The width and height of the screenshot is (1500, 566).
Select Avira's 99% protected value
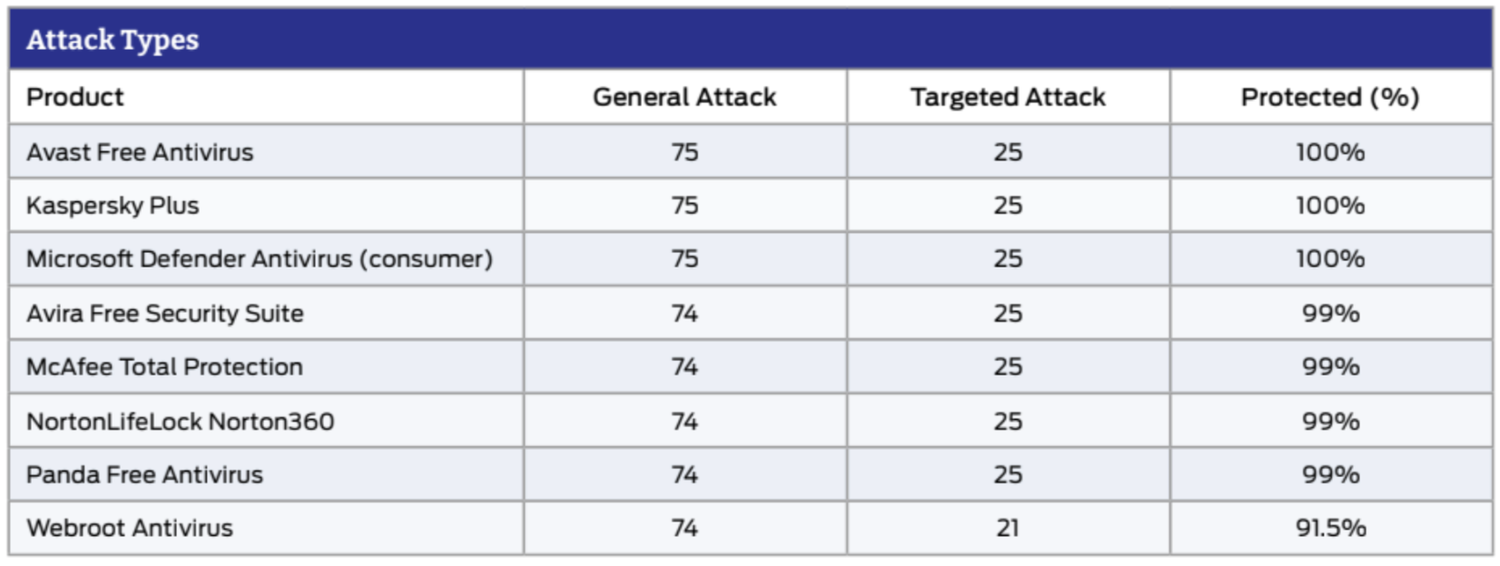pyautogui.click(x=1330, y=313)
